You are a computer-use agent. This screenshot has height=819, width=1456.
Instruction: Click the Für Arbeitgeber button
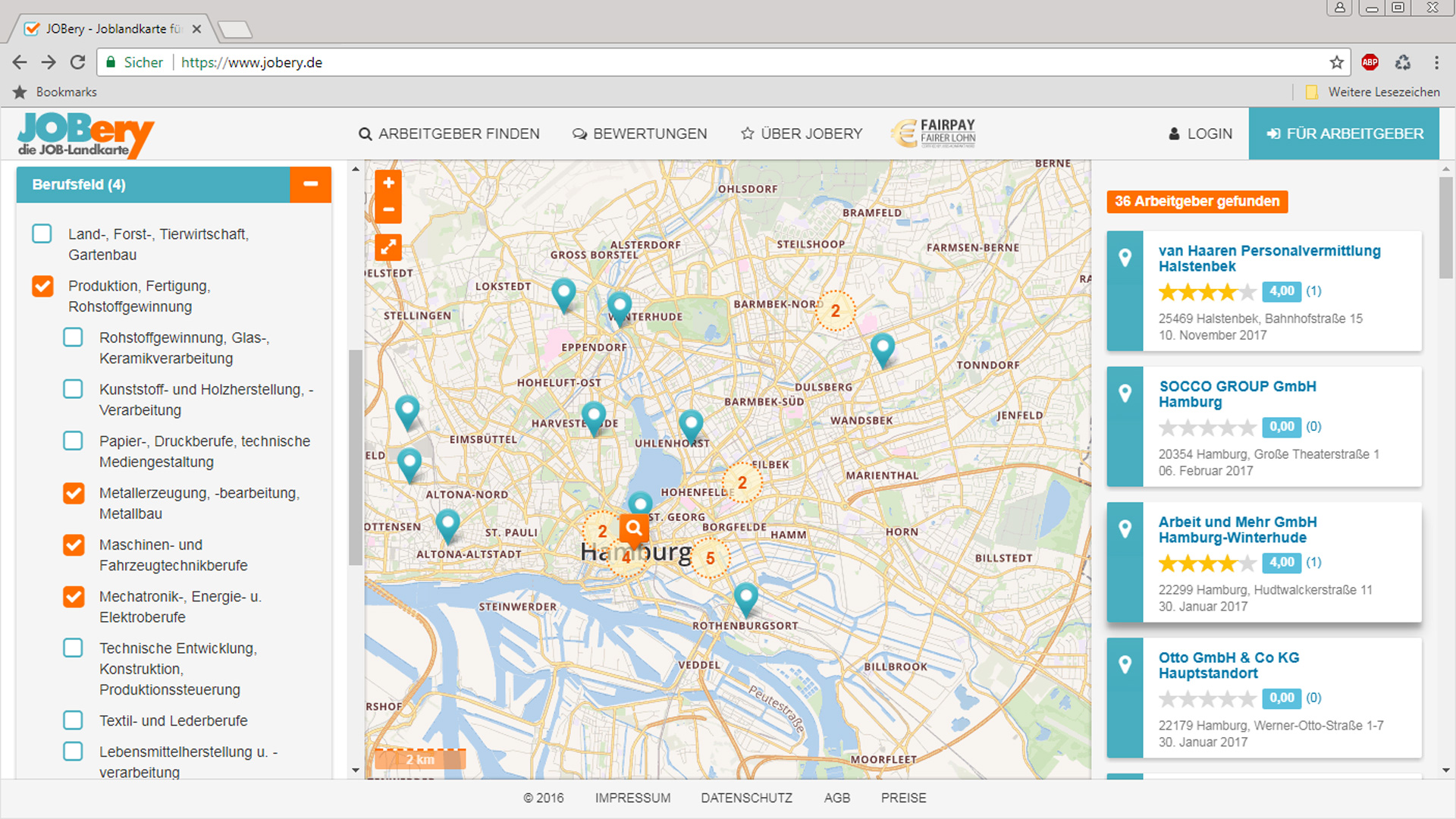1344,133
